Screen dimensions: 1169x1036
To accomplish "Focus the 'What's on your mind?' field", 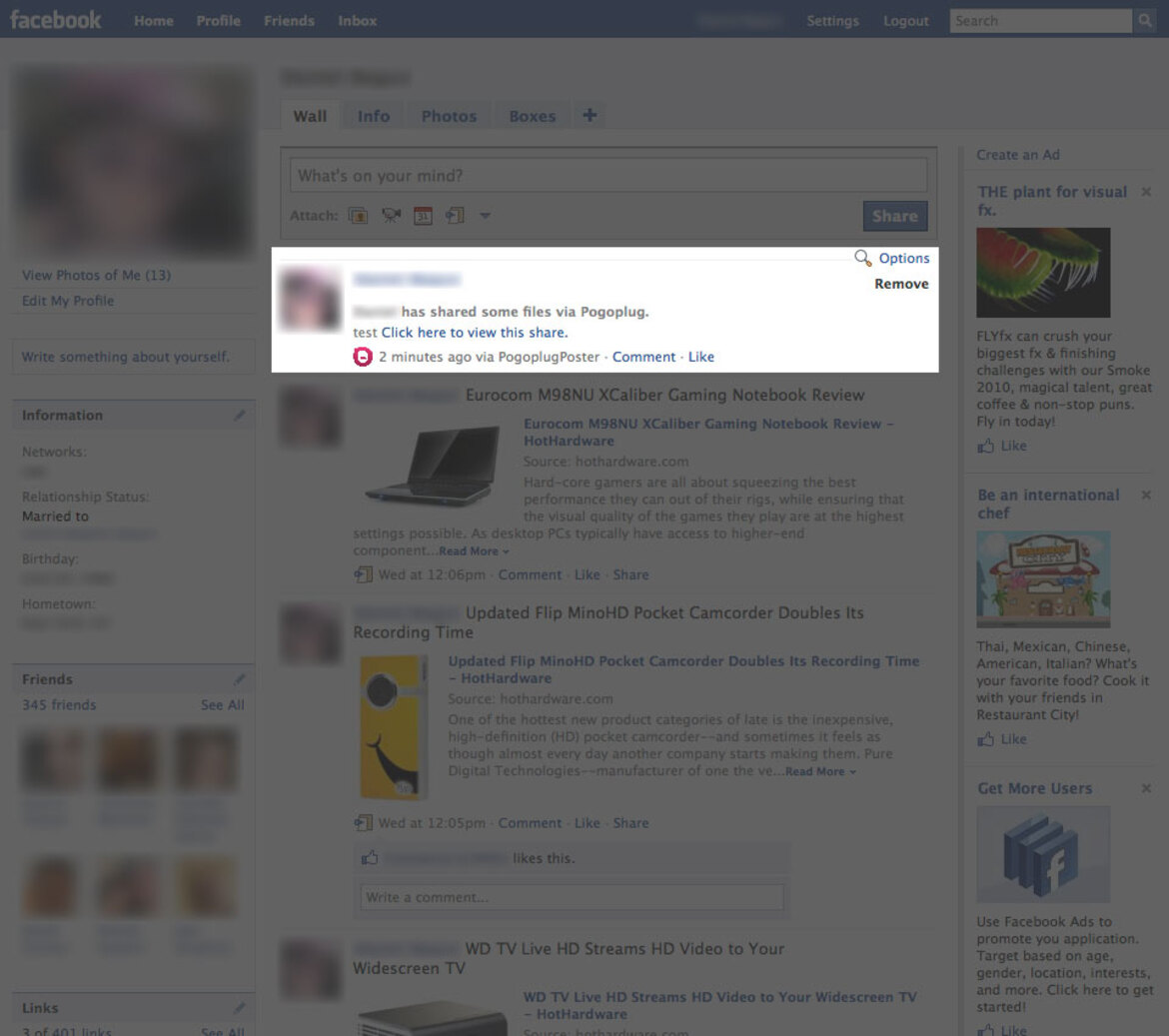I will (608, 176).
